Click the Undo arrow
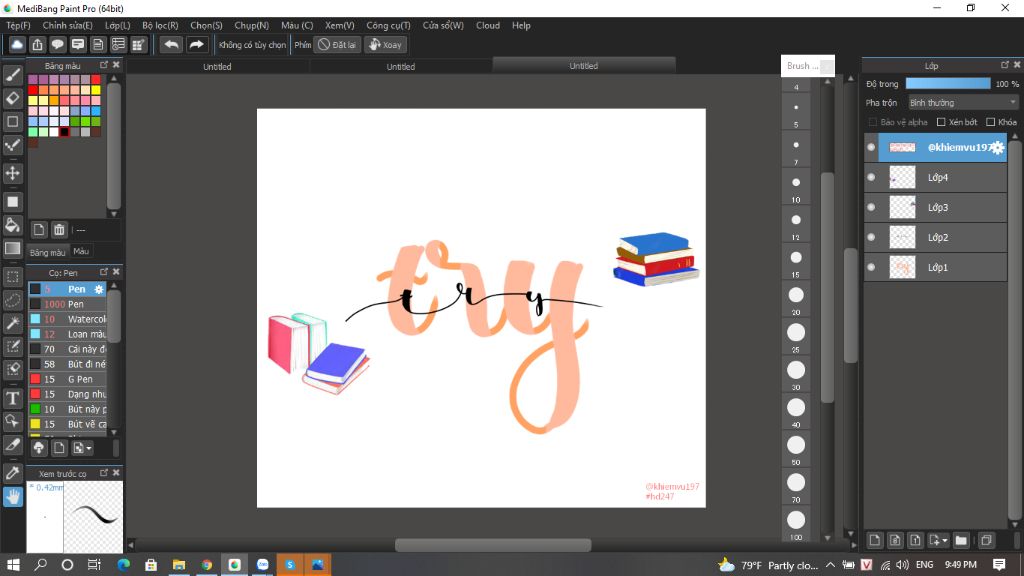Image resolution: width=1024 pixels, height=576 pixels. (171, 44)
